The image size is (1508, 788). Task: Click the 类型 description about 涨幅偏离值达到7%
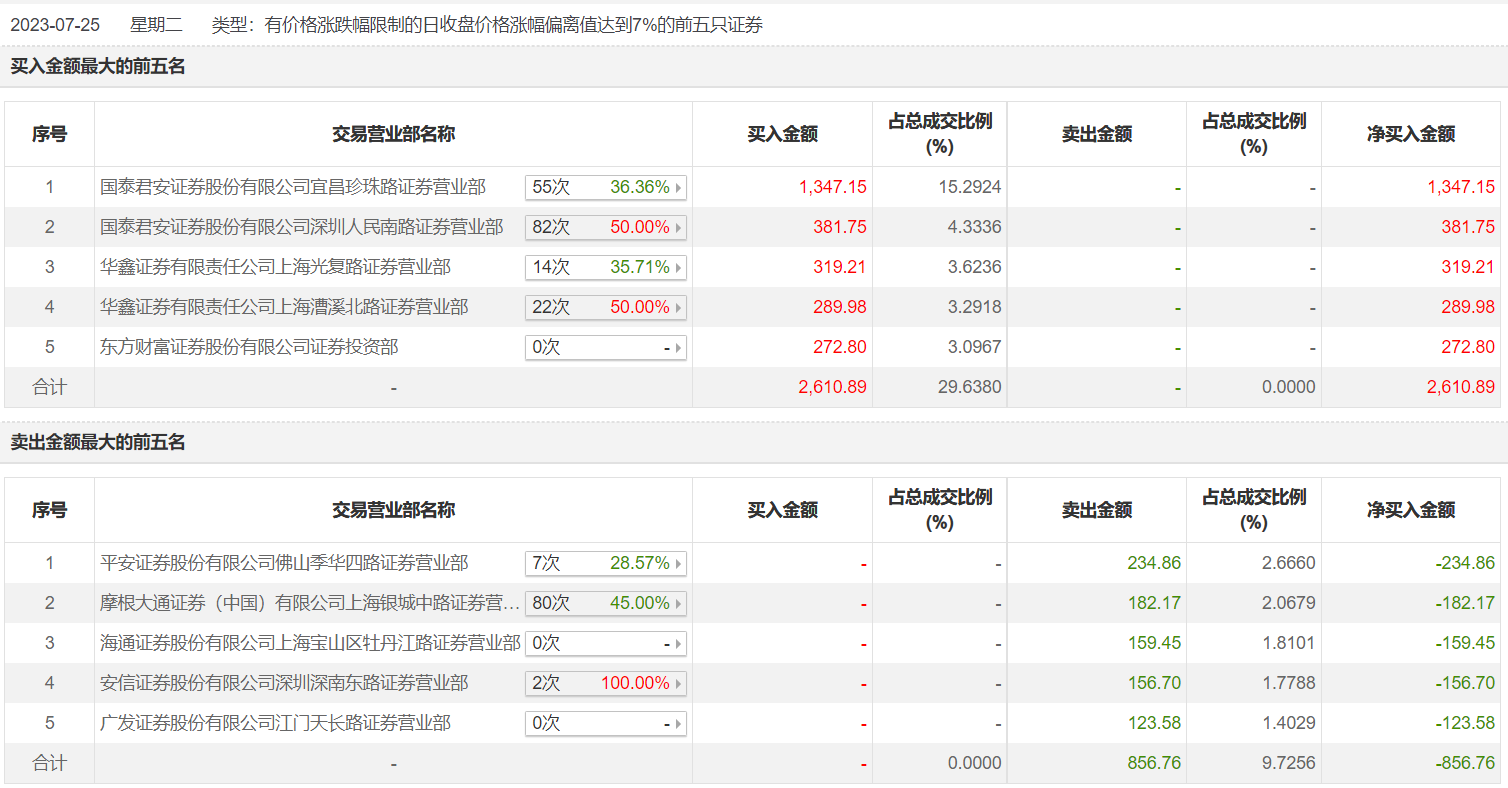[x=487, y=25]
